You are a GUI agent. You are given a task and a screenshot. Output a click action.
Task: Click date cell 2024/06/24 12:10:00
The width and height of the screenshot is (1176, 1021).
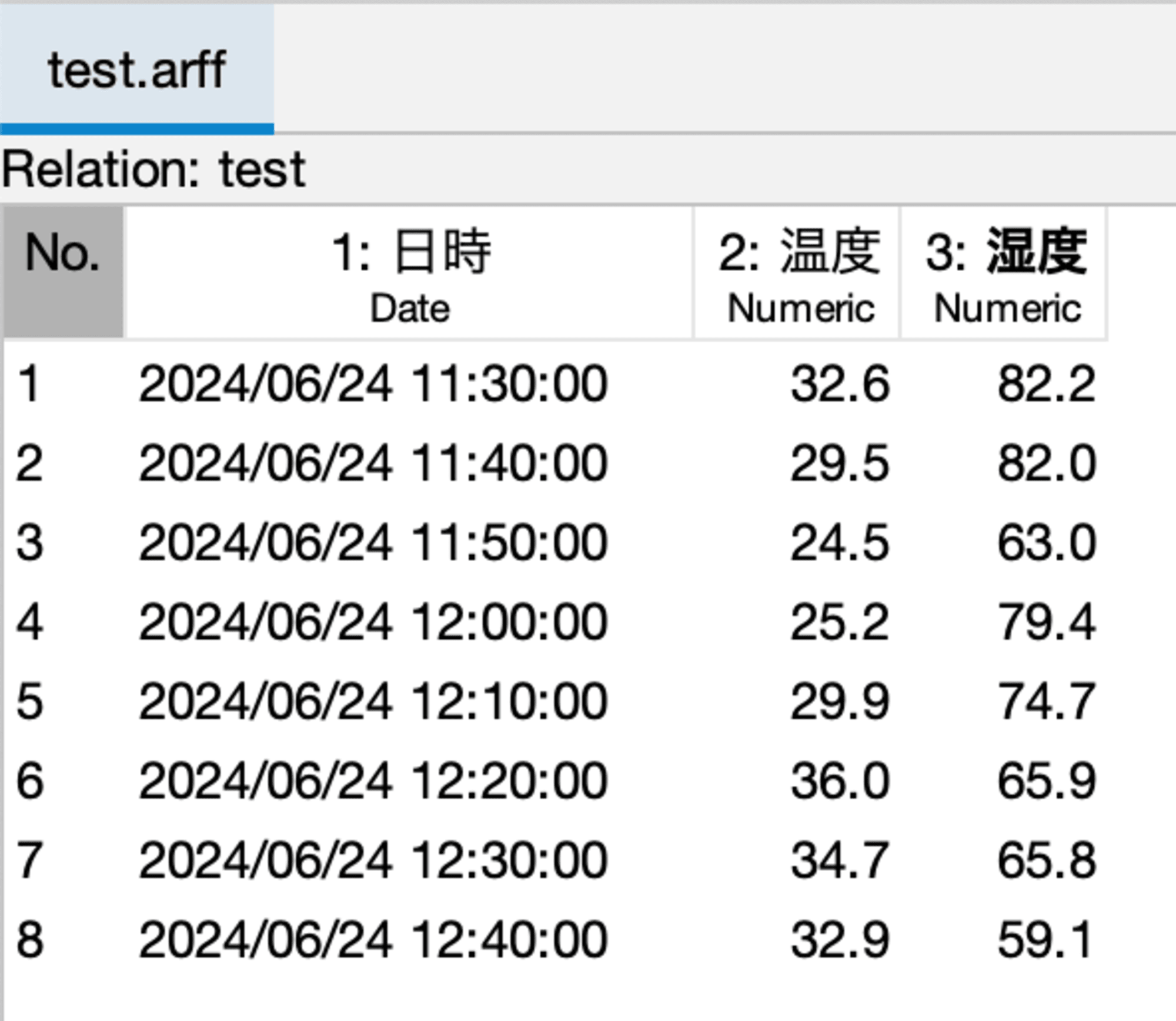(x=410, y=701)
